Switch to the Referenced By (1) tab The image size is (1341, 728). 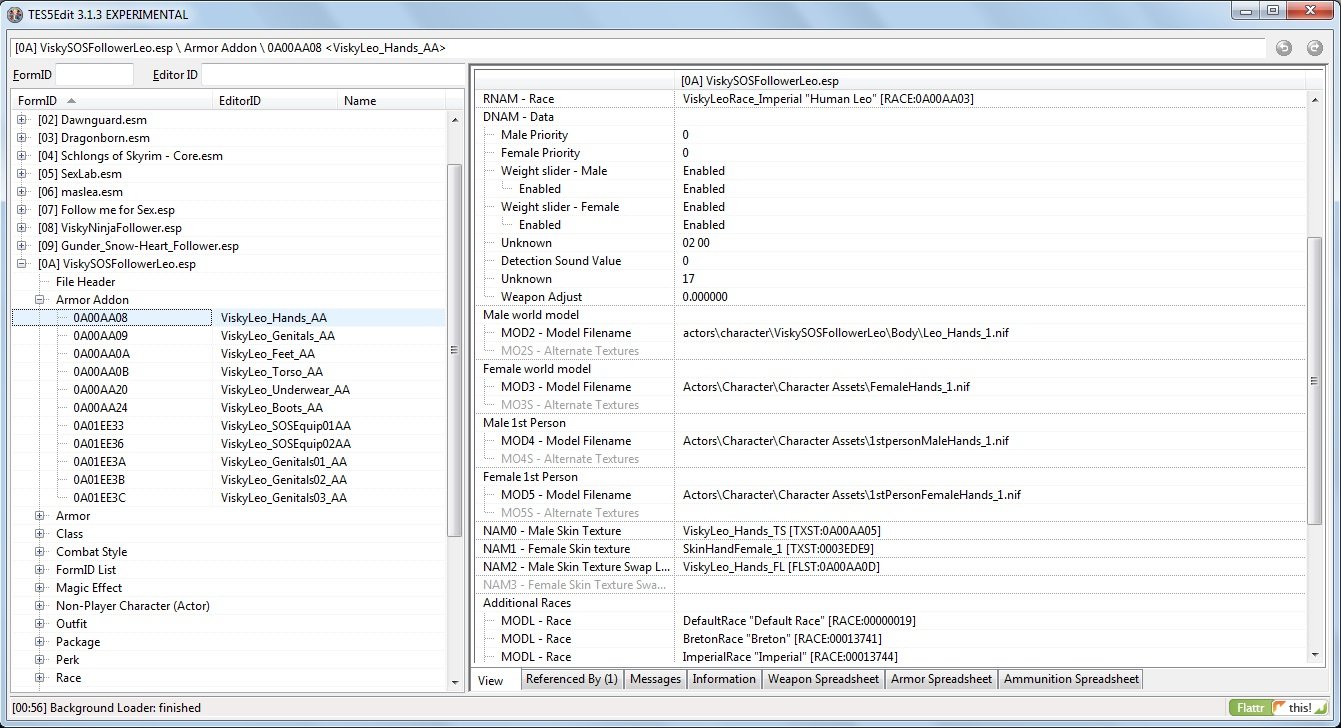[572, 679]
